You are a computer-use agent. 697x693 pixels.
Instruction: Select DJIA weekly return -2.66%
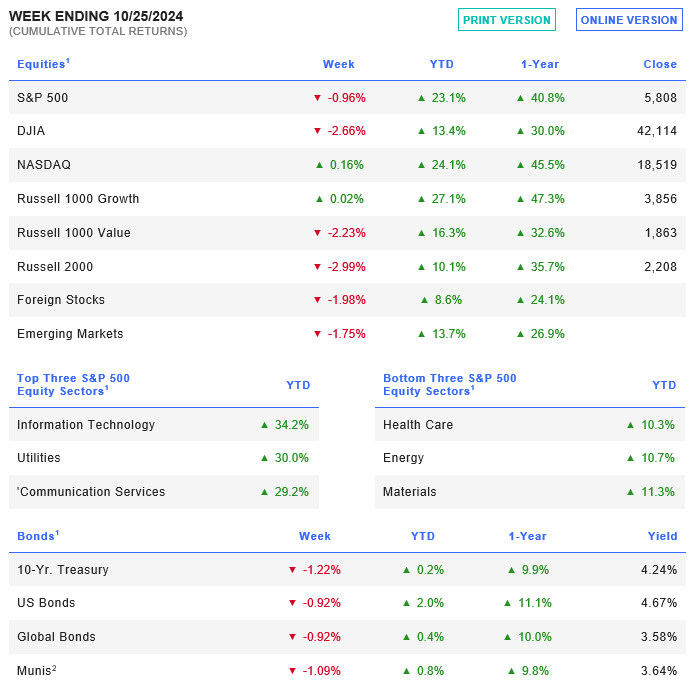pyautogui.click(x=347, y=131)
